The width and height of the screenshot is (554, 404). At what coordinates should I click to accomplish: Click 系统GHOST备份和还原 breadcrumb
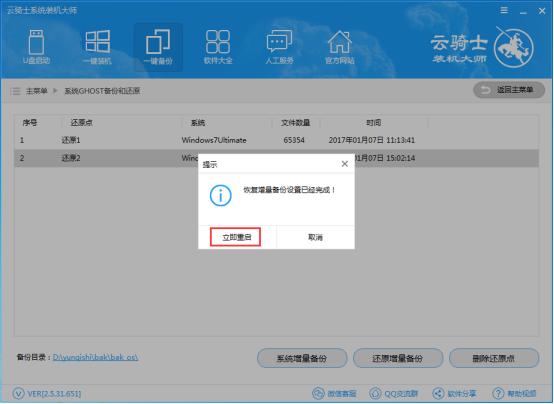102,91
